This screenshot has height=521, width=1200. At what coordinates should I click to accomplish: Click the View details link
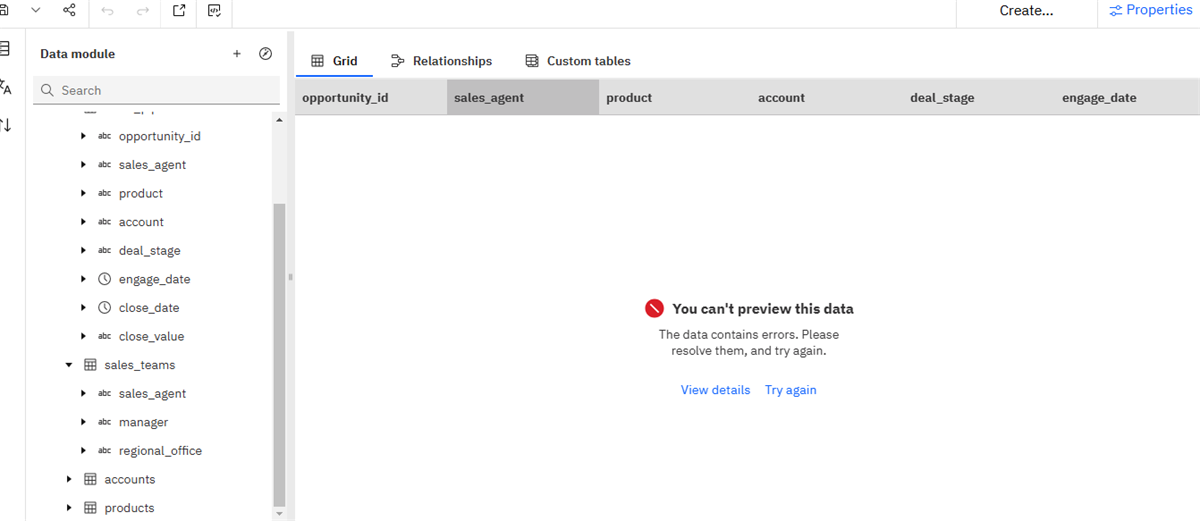coord(715,390)
